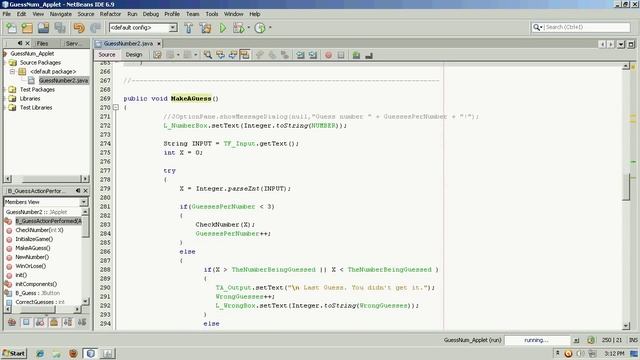Click the Save All toolbar icon
640x360 pixels.
60,28
